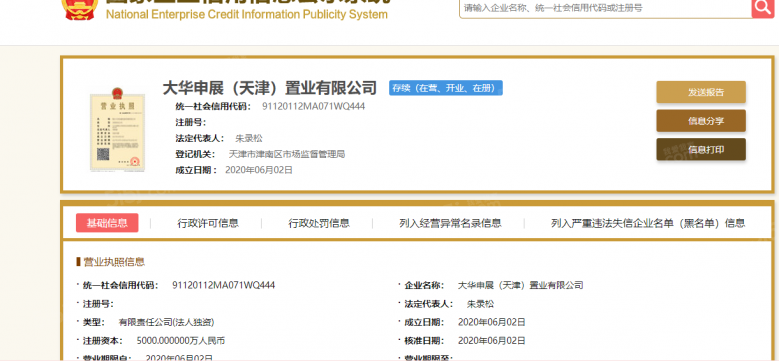Click the national emblem logo icon
The width and height of the screenshot is (779, 361).
(x=80, y=9)
